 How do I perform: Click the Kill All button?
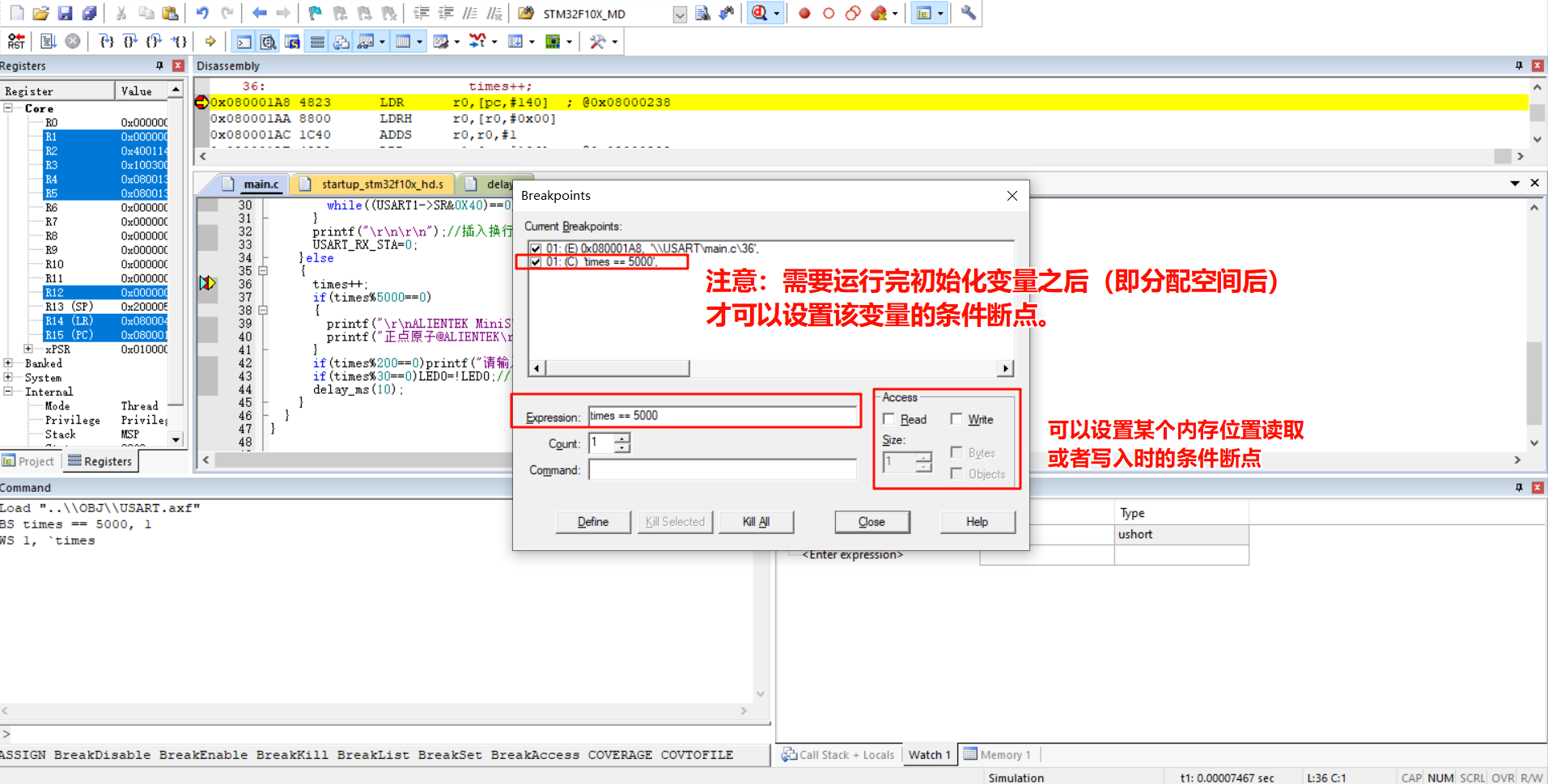pos(756,522)
